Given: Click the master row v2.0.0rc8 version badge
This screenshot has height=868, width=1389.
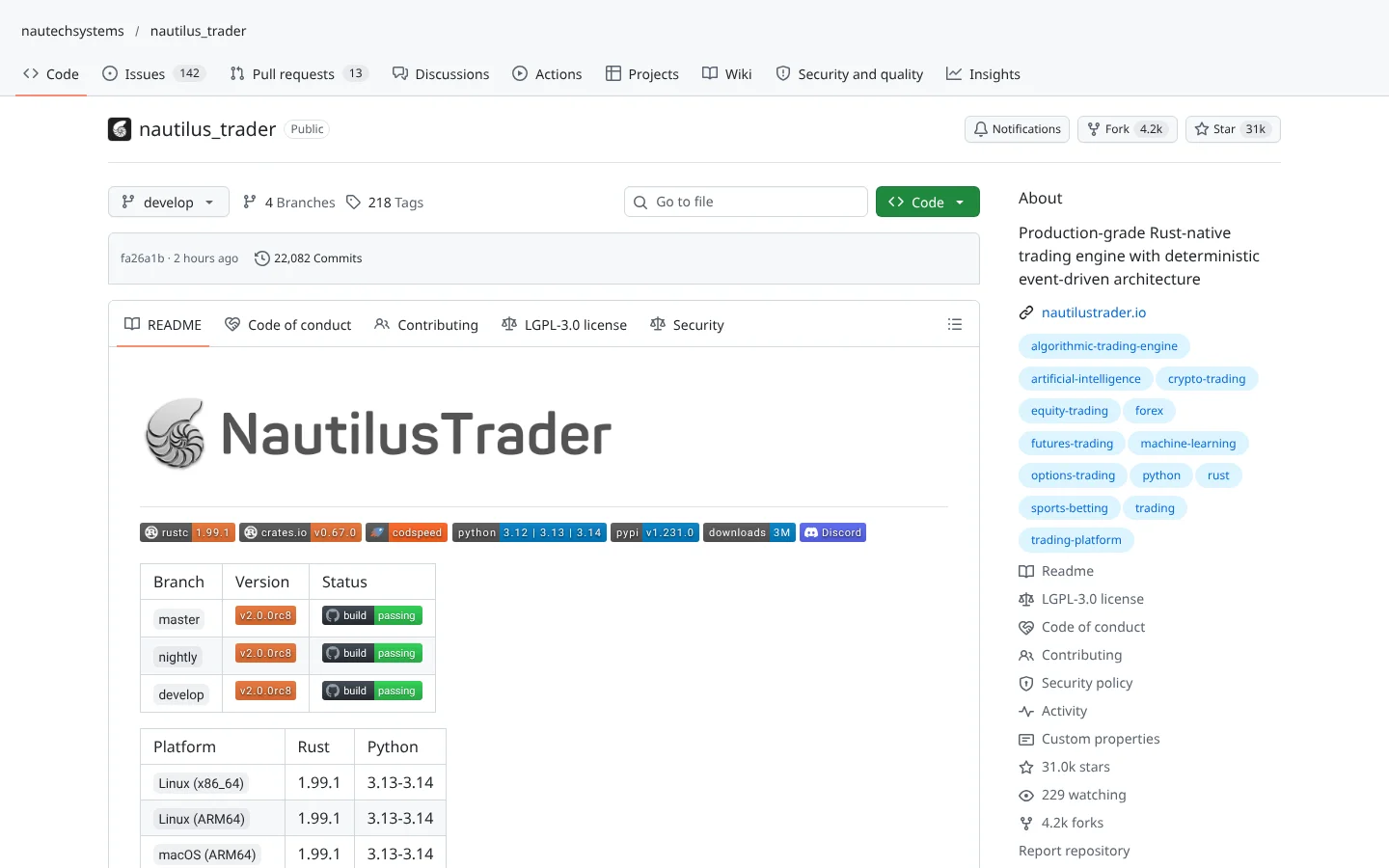Looking at the screenshot, I should tap(266, 615).
